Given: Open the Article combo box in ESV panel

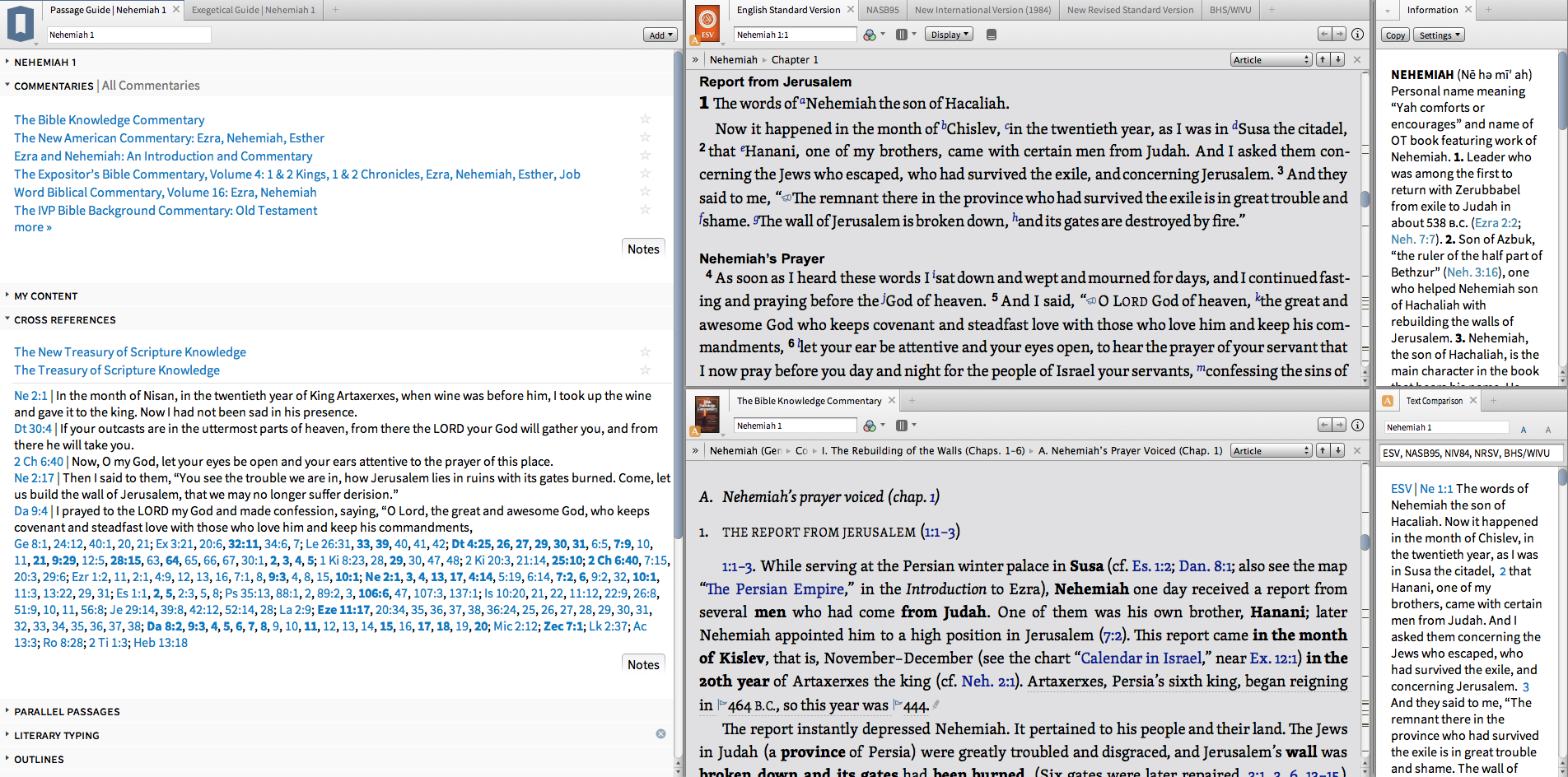Looking at the screenshot, I should (x=1271, y=59).
